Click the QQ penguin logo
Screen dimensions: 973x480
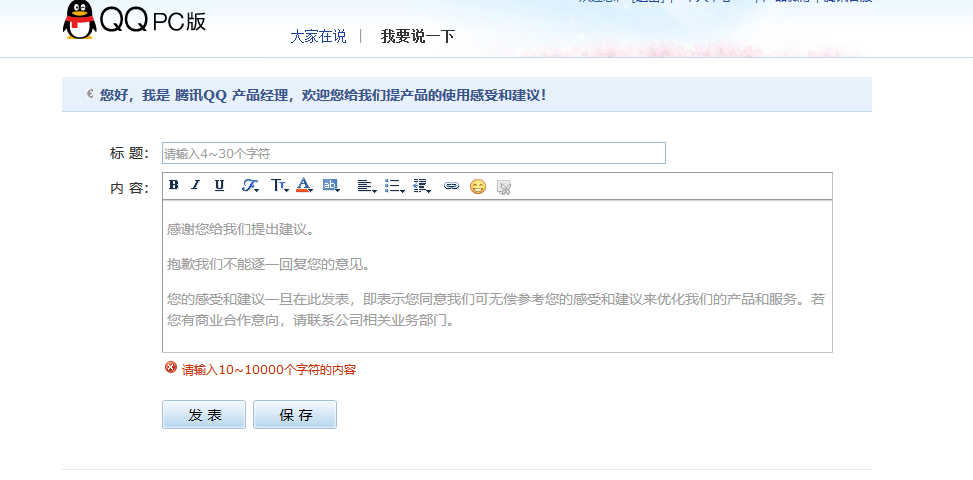coord(78,20)
